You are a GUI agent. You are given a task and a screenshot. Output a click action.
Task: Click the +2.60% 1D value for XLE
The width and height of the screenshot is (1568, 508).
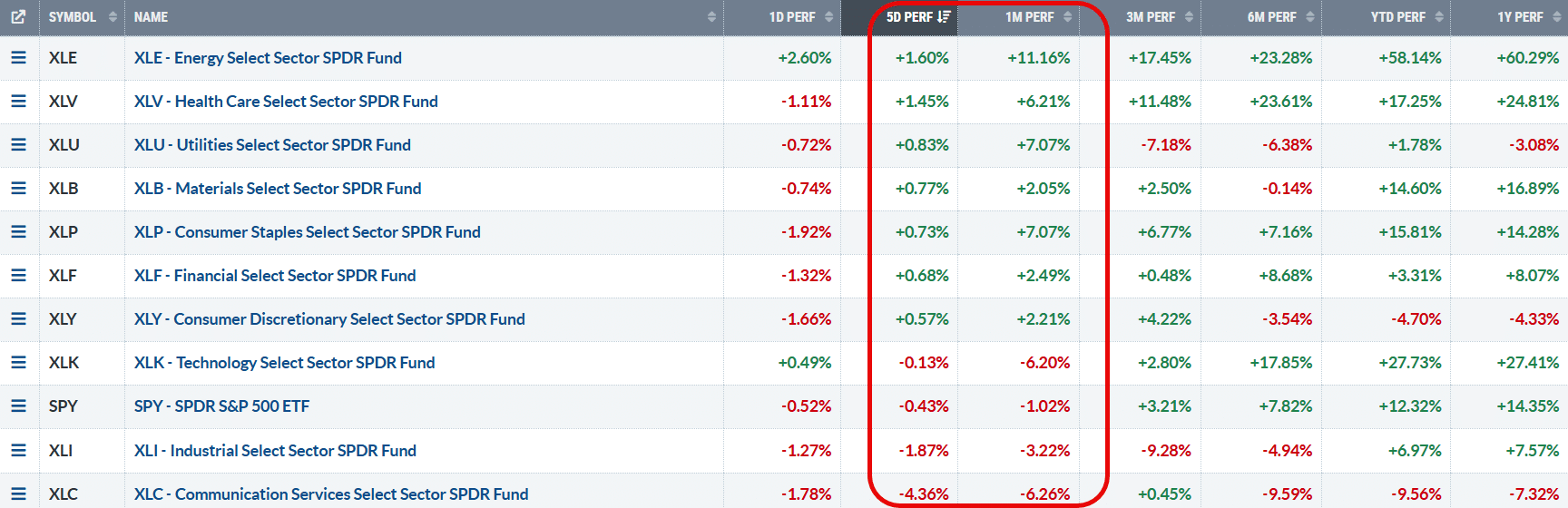tap(804, 58)
